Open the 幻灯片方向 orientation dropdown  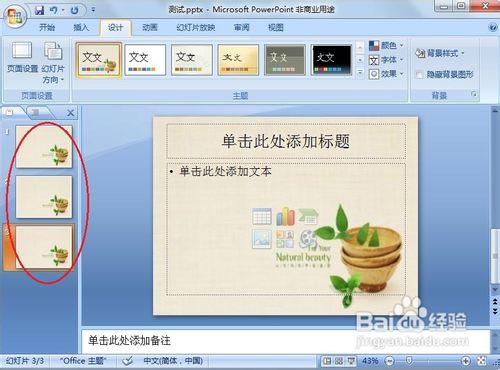53,63
